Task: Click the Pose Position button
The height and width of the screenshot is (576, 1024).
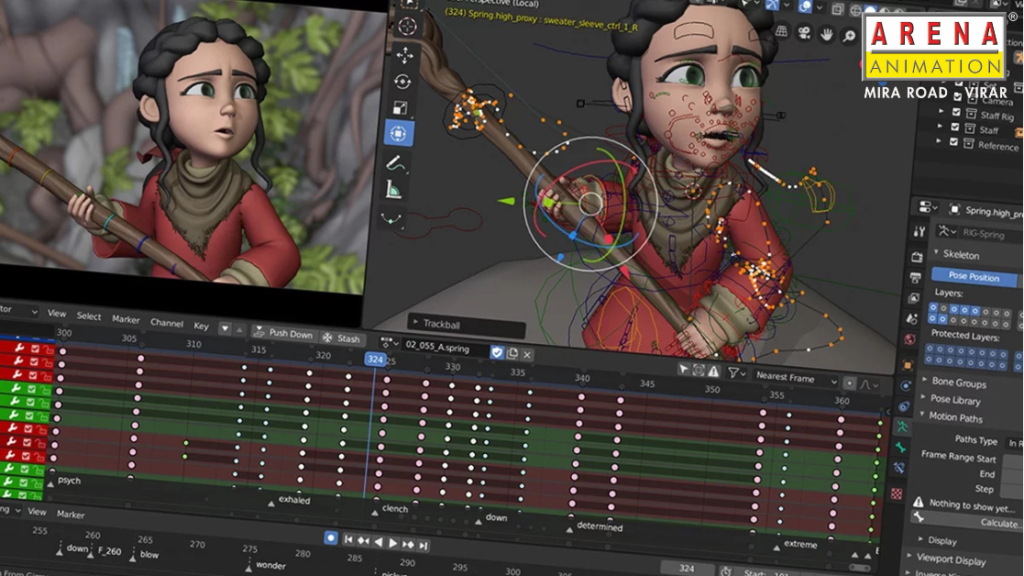Action: [x=973, y=277]
